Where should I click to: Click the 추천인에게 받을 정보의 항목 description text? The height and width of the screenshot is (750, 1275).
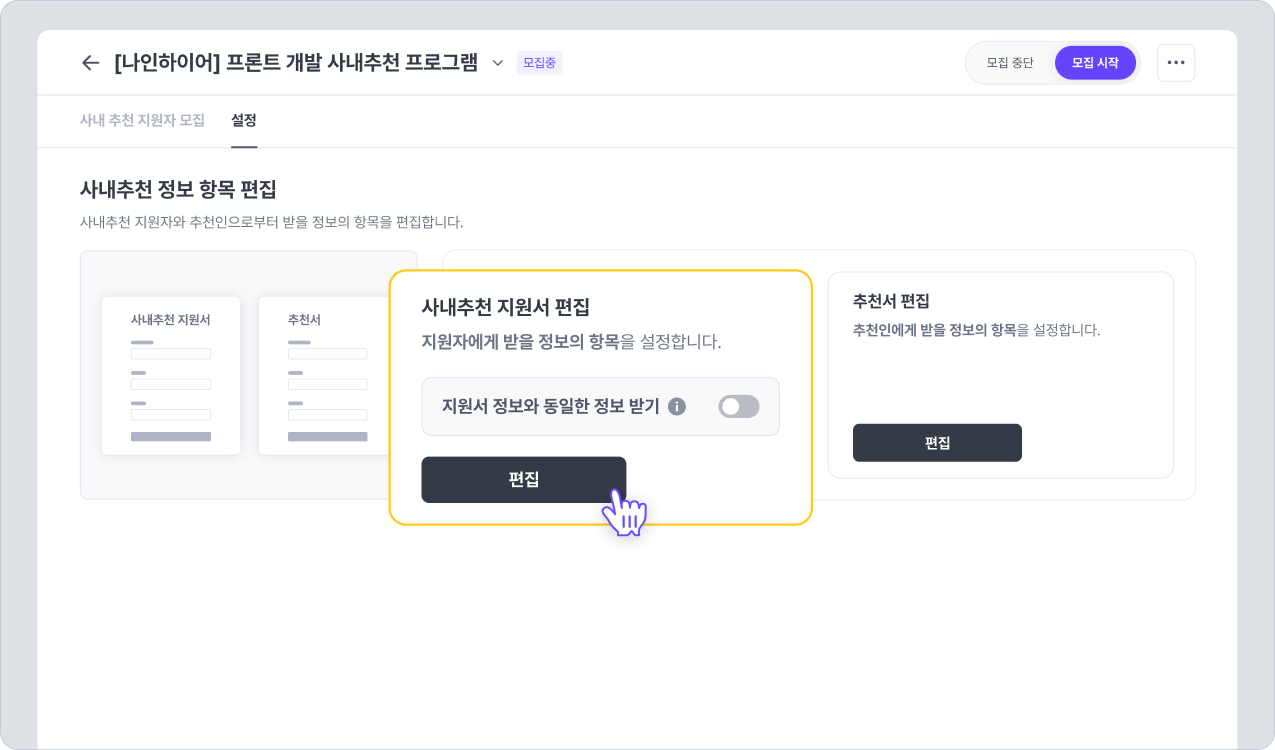pyautogui.click(x=976, y=330)
